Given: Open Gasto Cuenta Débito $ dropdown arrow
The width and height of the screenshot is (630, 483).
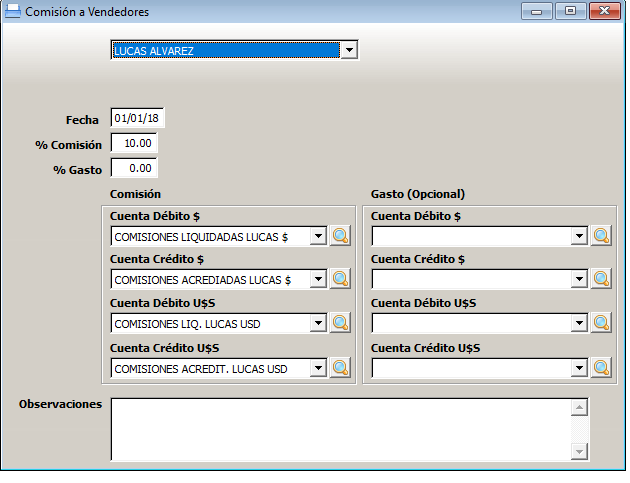Looking at the screenshot, I should [x=579, y=236].
